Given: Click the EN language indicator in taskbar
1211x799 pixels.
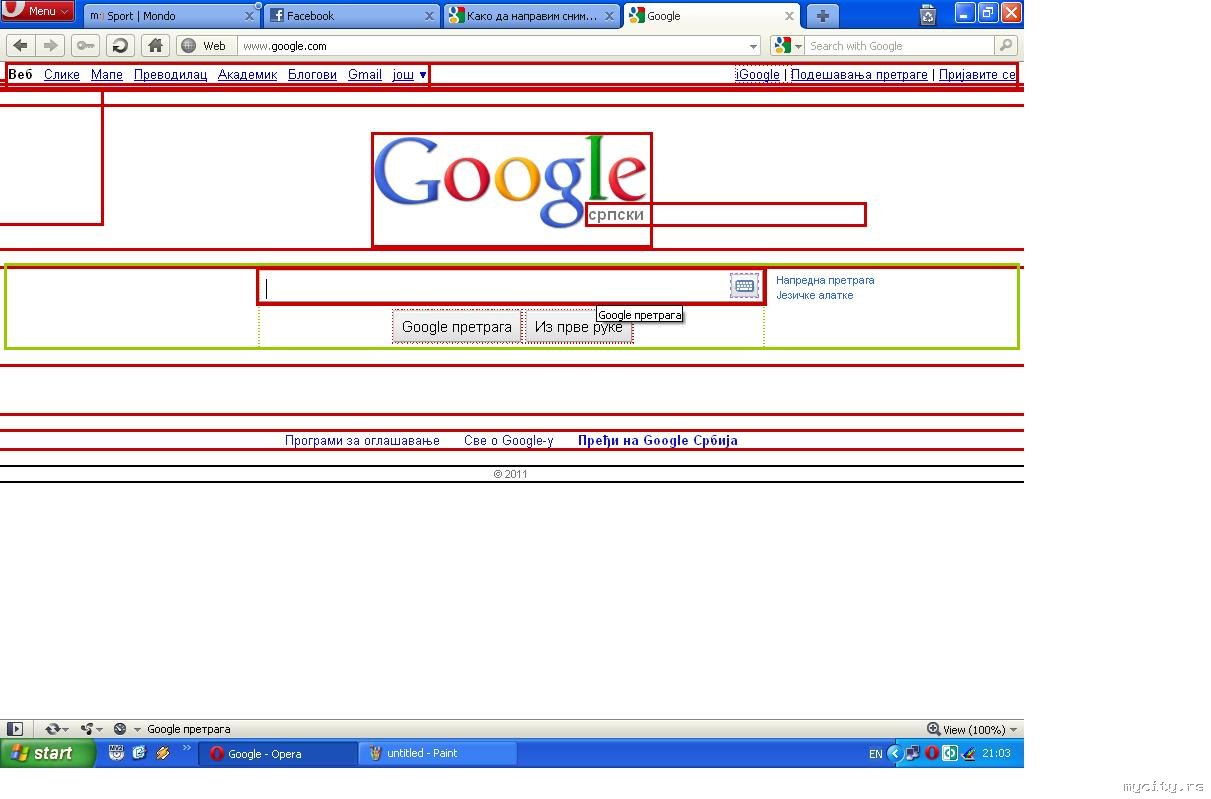Looking at the screenshot, I should point(876,754).
